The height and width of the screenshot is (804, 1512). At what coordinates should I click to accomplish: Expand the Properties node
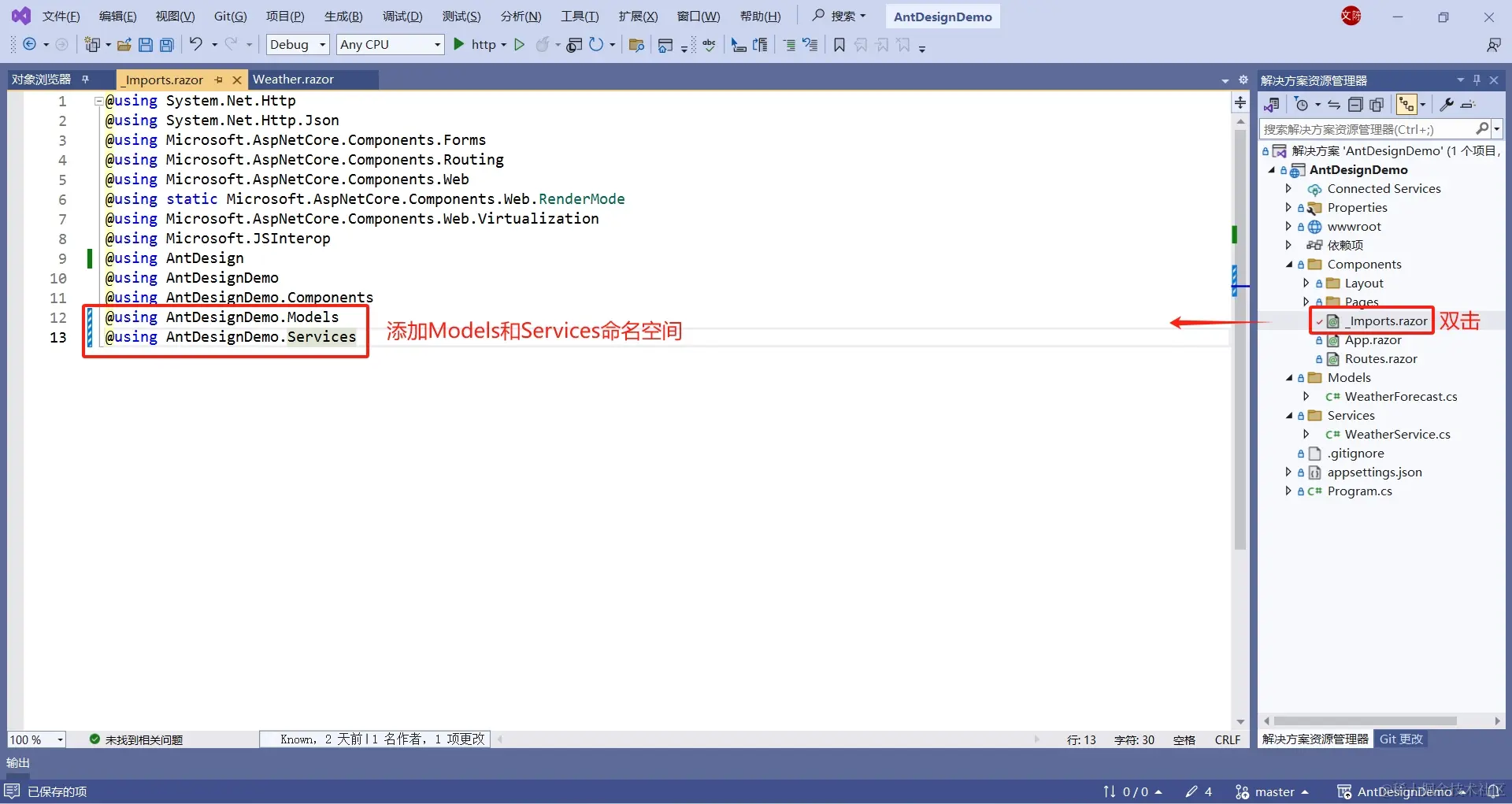[1288, 207]
